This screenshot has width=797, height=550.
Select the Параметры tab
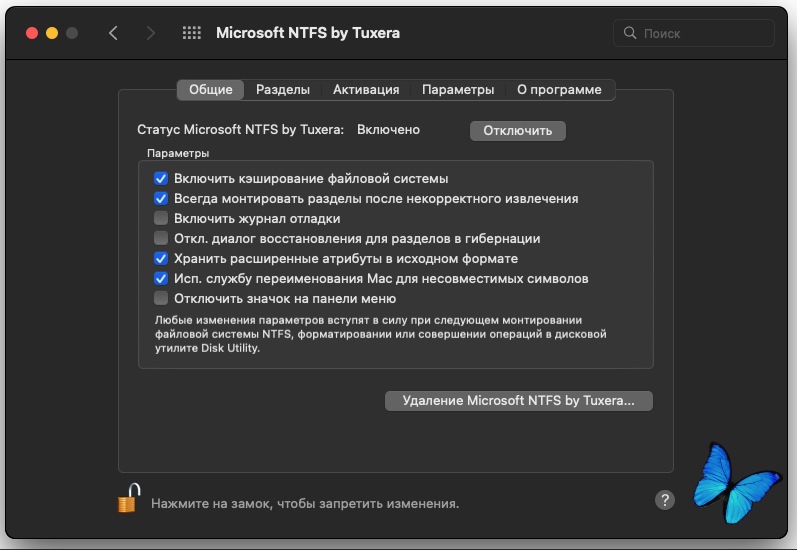(458, 90)
